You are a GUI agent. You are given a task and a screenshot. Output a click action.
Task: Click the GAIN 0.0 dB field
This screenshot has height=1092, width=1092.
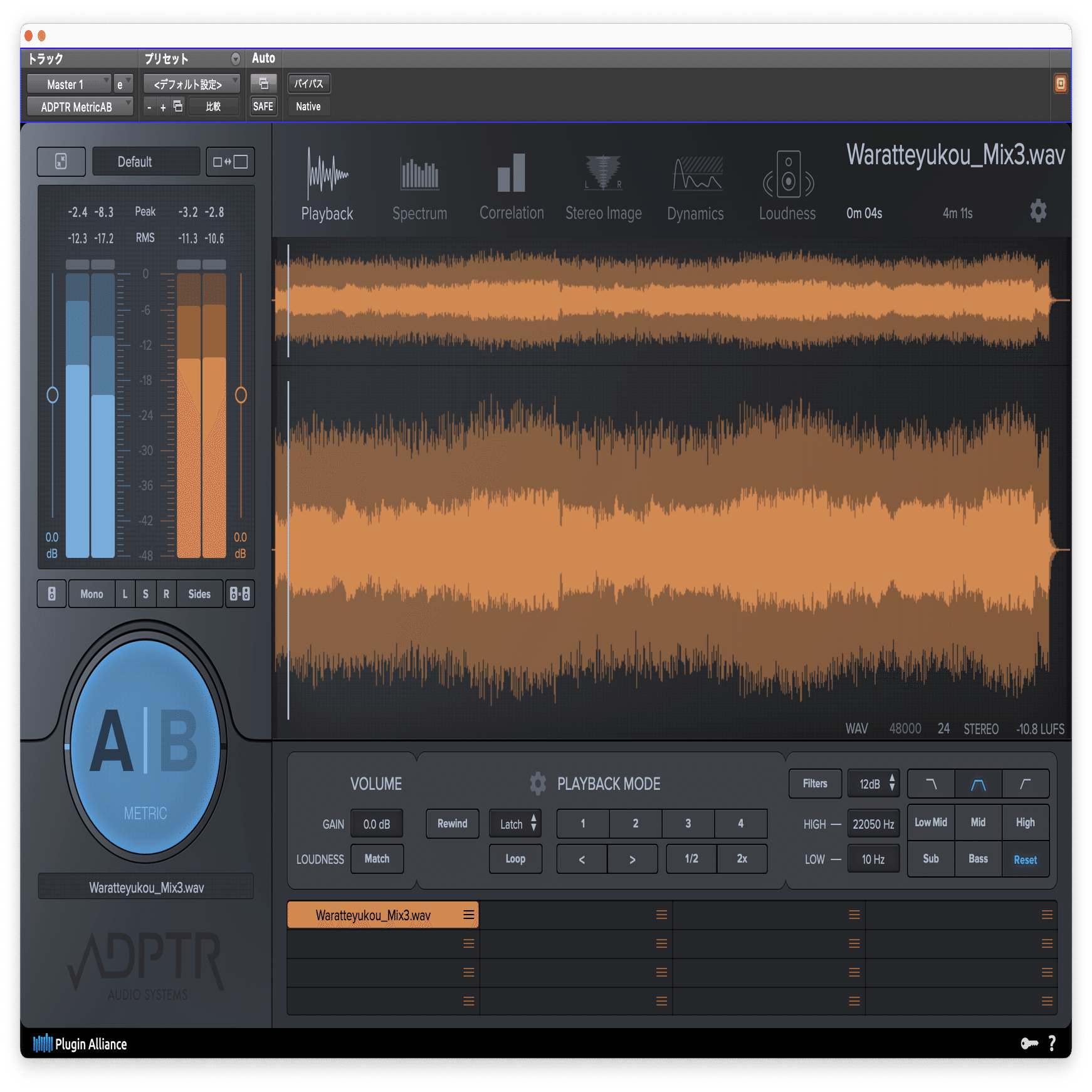pos(377,824)
